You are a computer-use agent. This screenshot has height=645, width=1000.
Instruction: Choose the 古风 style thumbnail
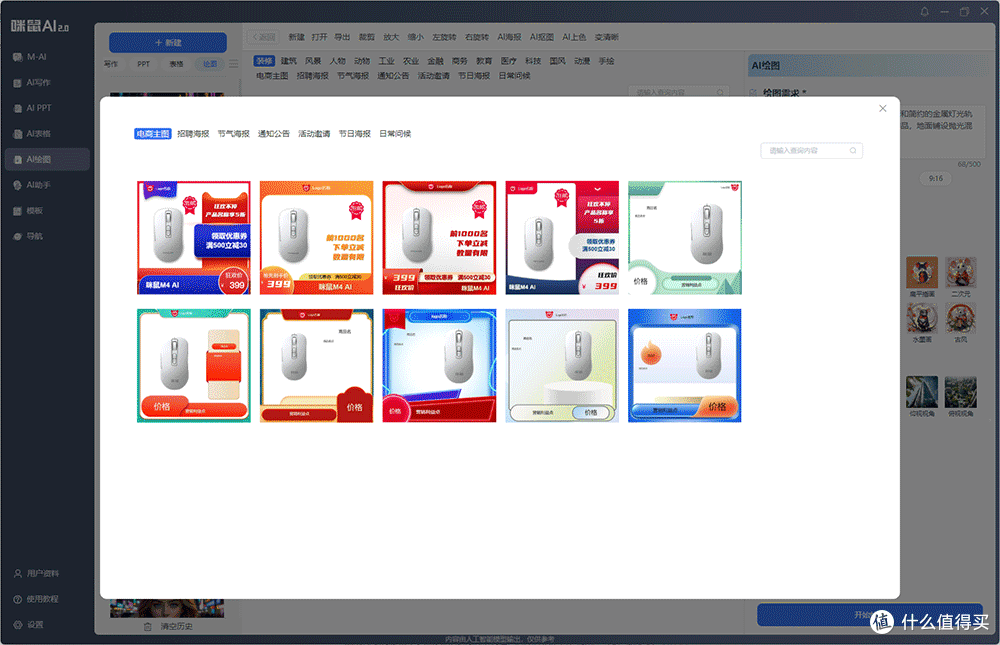[960, 318]
